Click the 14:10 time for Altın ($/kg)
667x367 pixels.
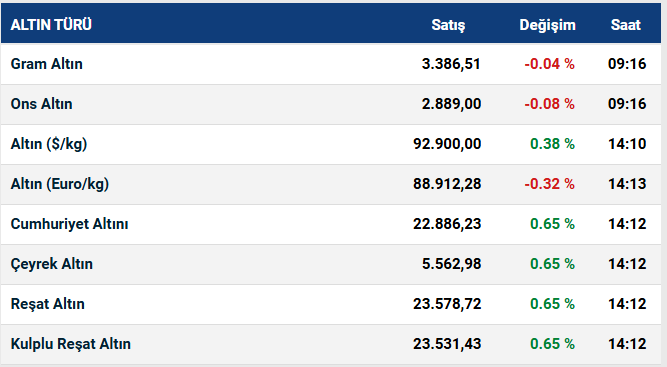pyautogui.click(x=627, y=144)
